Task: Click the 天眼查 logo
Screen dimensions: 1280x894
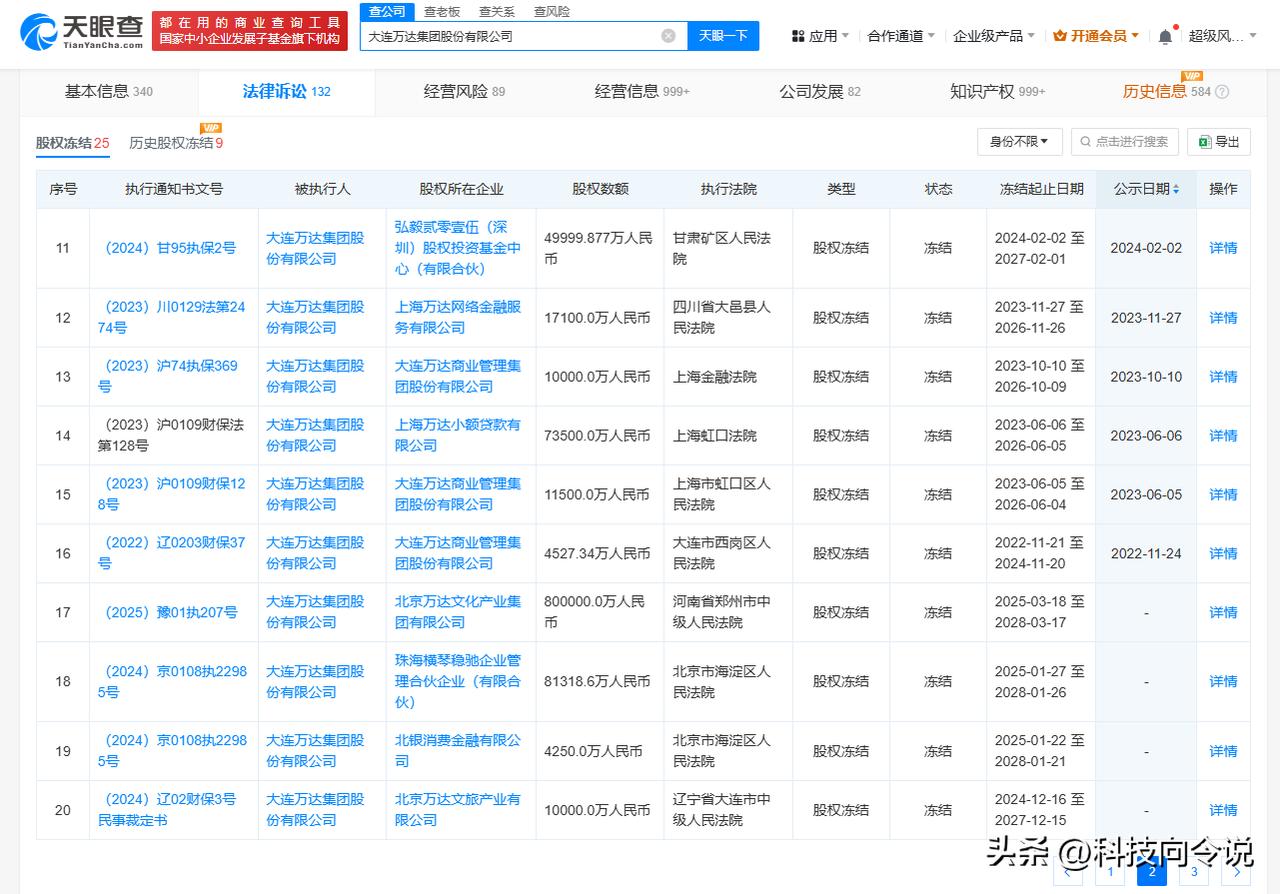Action: click(x=82, y=32)
